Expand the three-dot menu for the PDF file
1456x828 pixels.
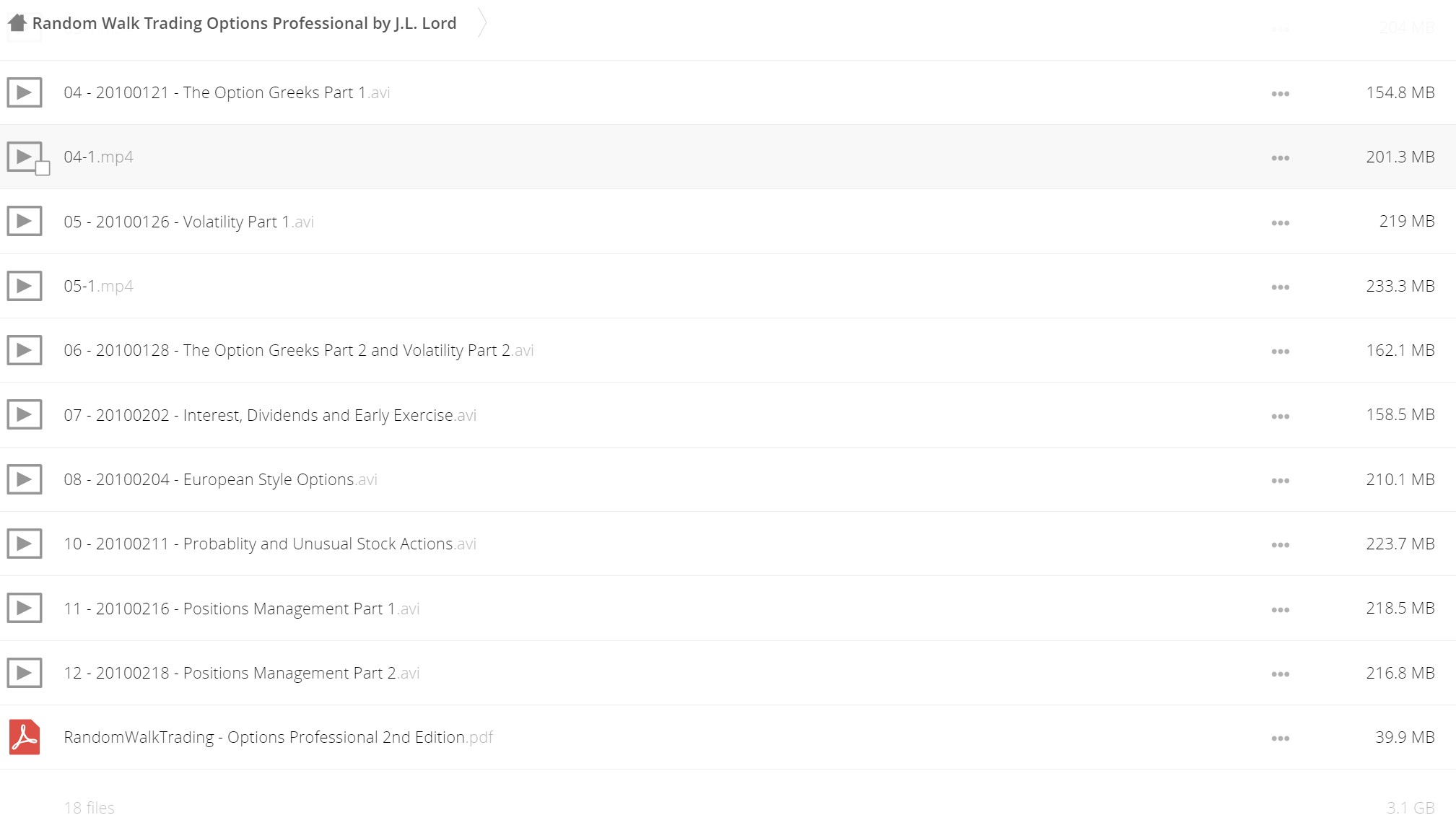(x=1281, y=738)
